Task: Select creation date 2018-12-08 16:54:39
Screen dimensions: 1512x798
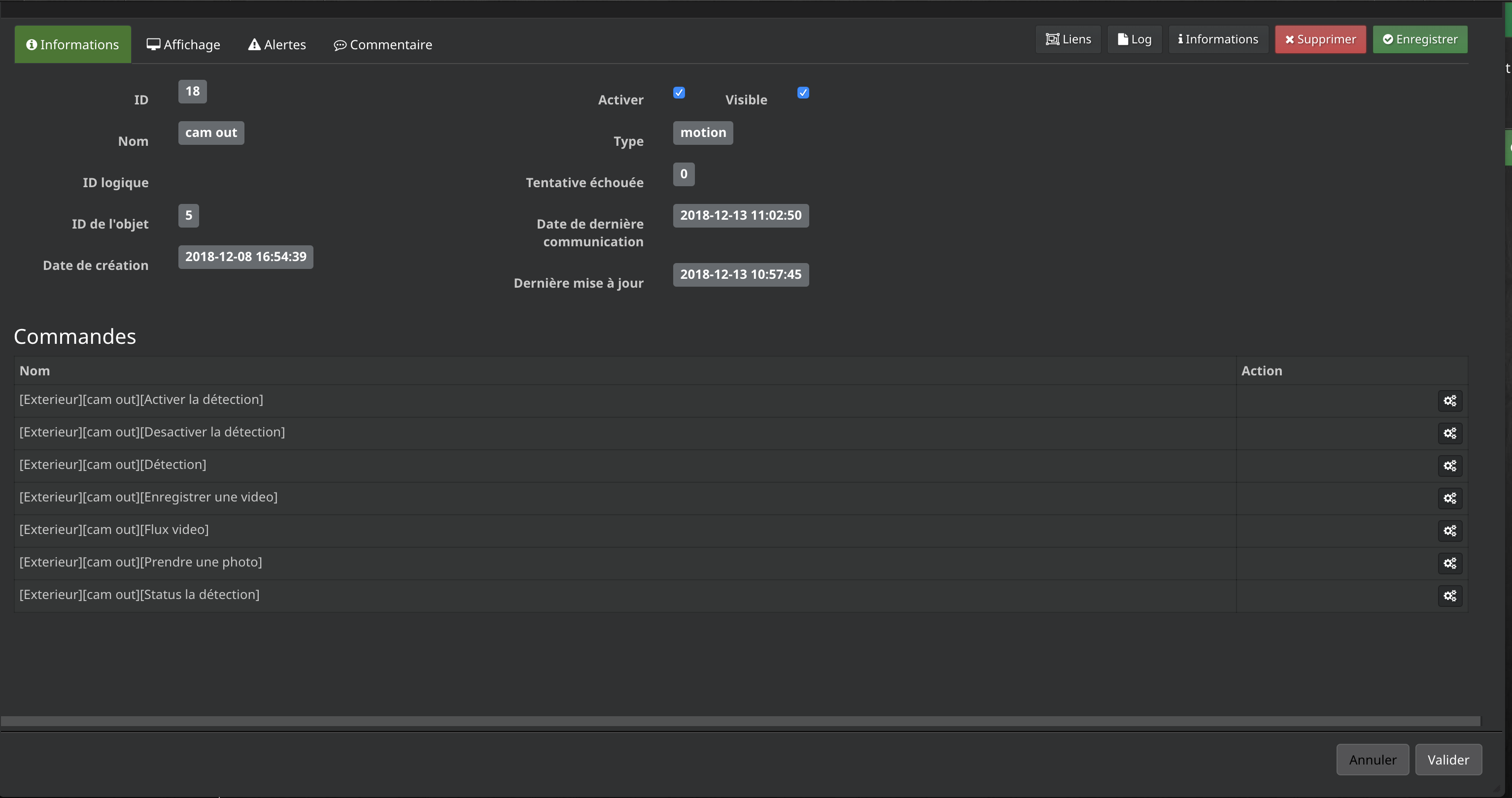Action: [x=246, y=257]
